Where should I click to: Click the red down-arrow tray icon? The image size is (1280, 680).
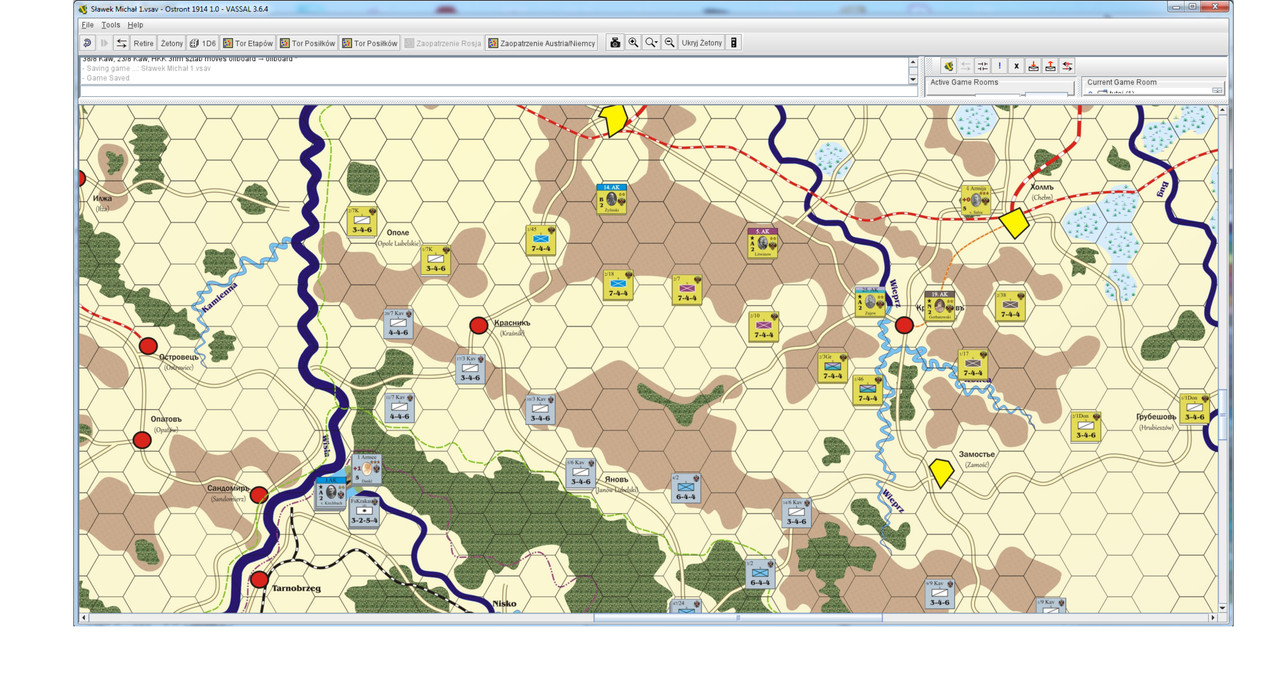1033,65
